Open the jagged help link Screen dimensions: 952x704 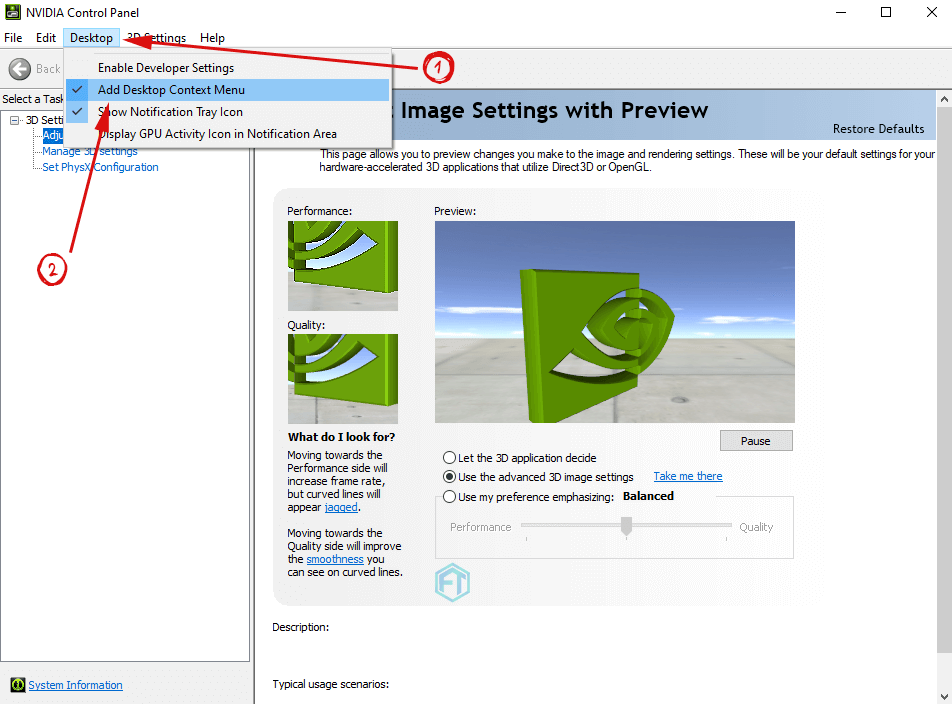pyautogui.click(x=341, y=507)
